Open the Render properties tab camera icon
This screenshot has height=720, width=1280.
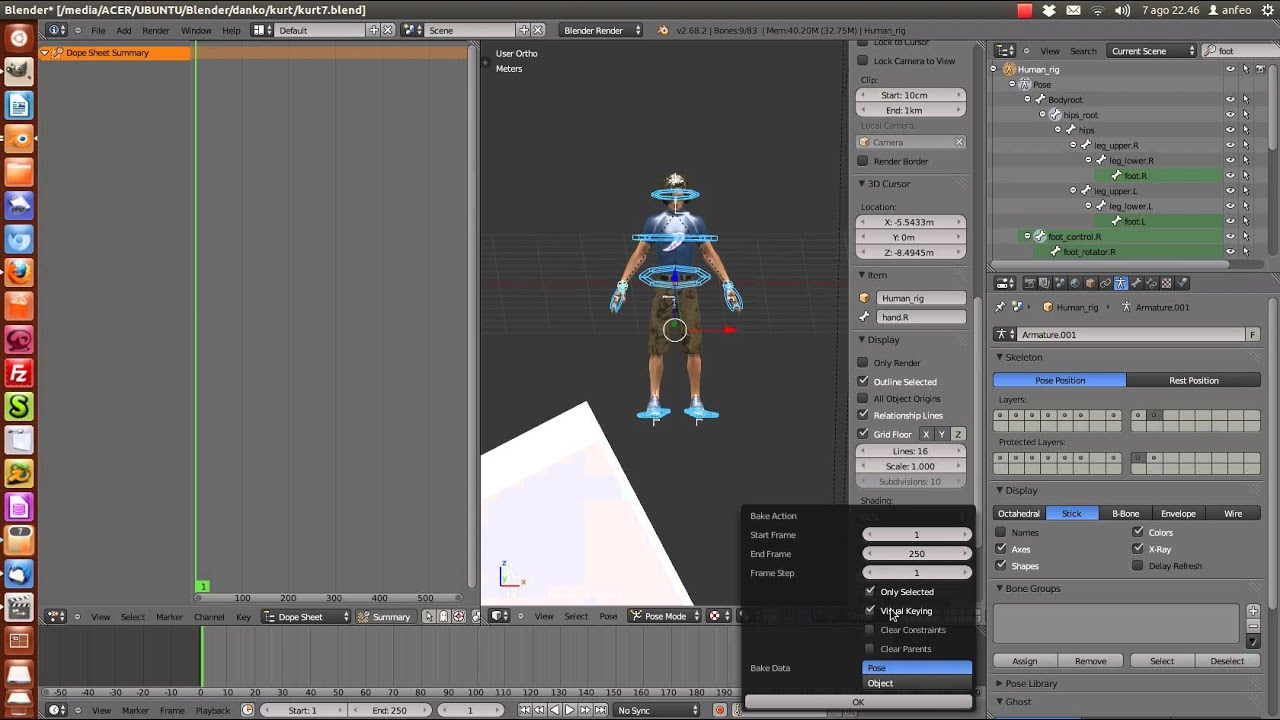click(x=1030, y=283)
